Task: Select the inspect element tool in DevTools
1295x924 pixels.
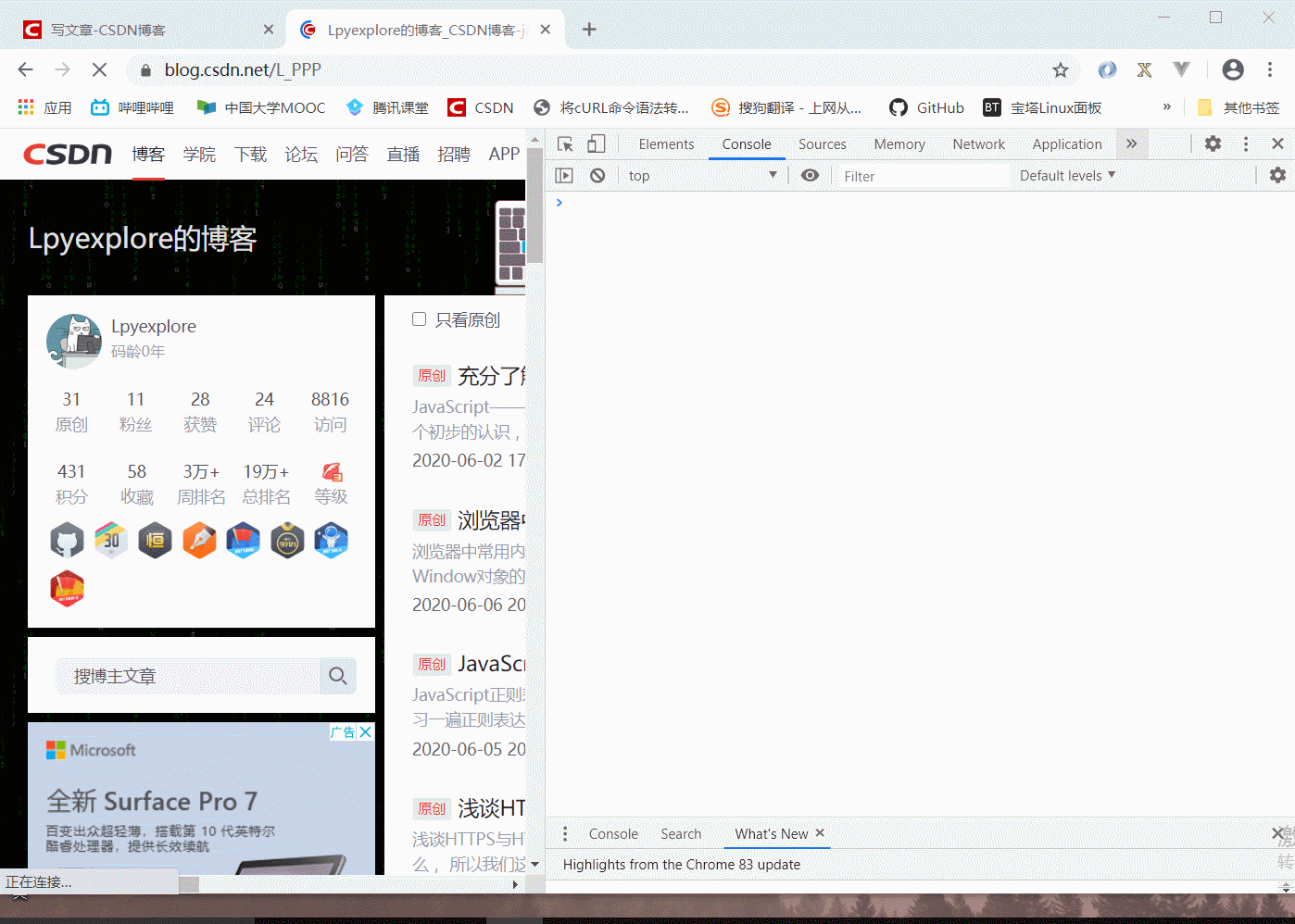Action: (x=564, y=144)
